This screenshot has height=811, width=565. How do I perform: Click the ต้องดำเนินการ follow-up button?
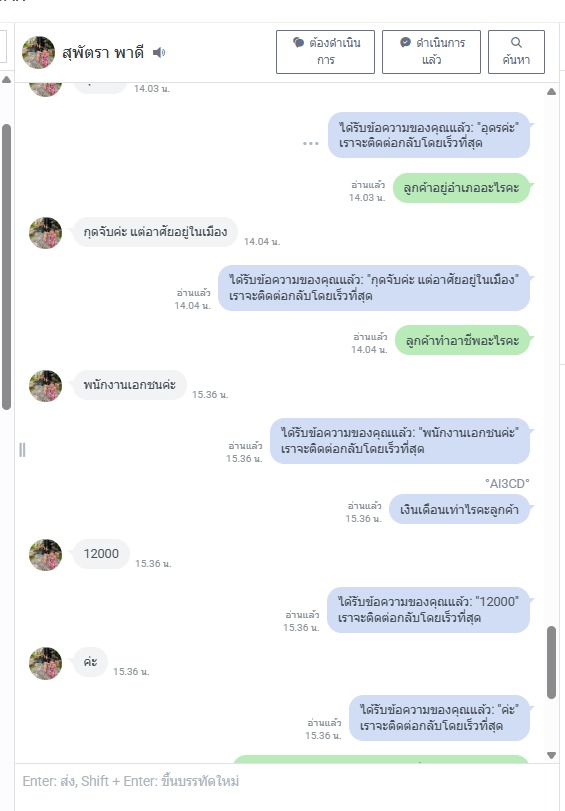[x=325, y=52]
